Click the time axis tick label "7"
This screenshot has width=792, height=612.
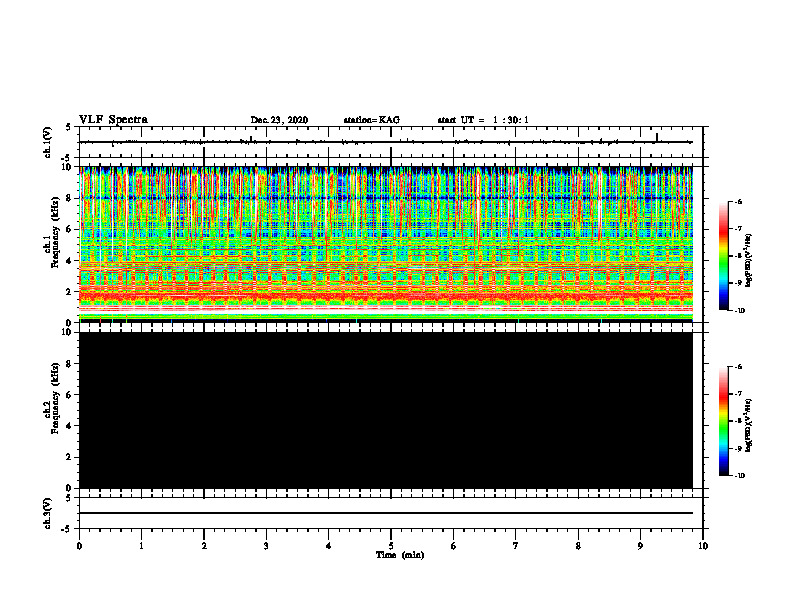click(x=516, y=546)
